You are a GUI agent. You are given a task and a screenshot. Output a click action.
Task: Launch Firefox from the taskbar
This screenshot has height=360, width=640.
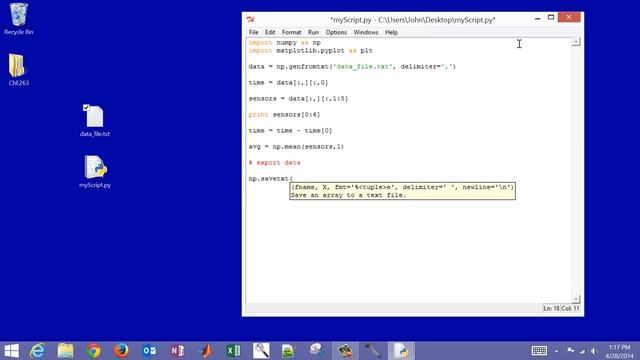click(x=121, y=351)
